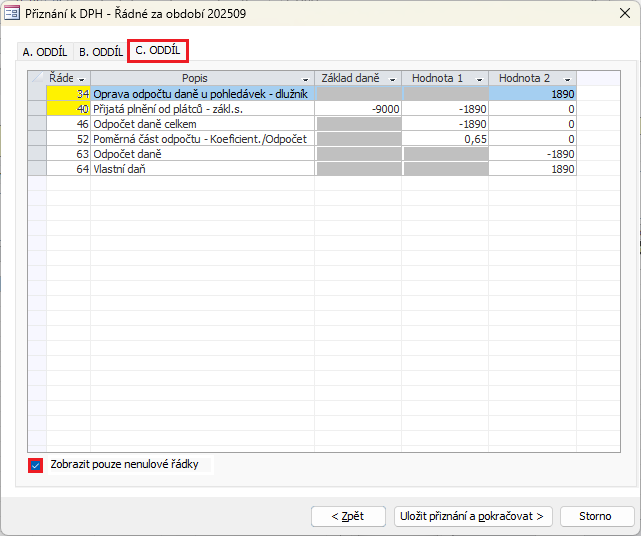Select row number 46 cell
This screenshot has height=536, width=641.
coord(69,124)
